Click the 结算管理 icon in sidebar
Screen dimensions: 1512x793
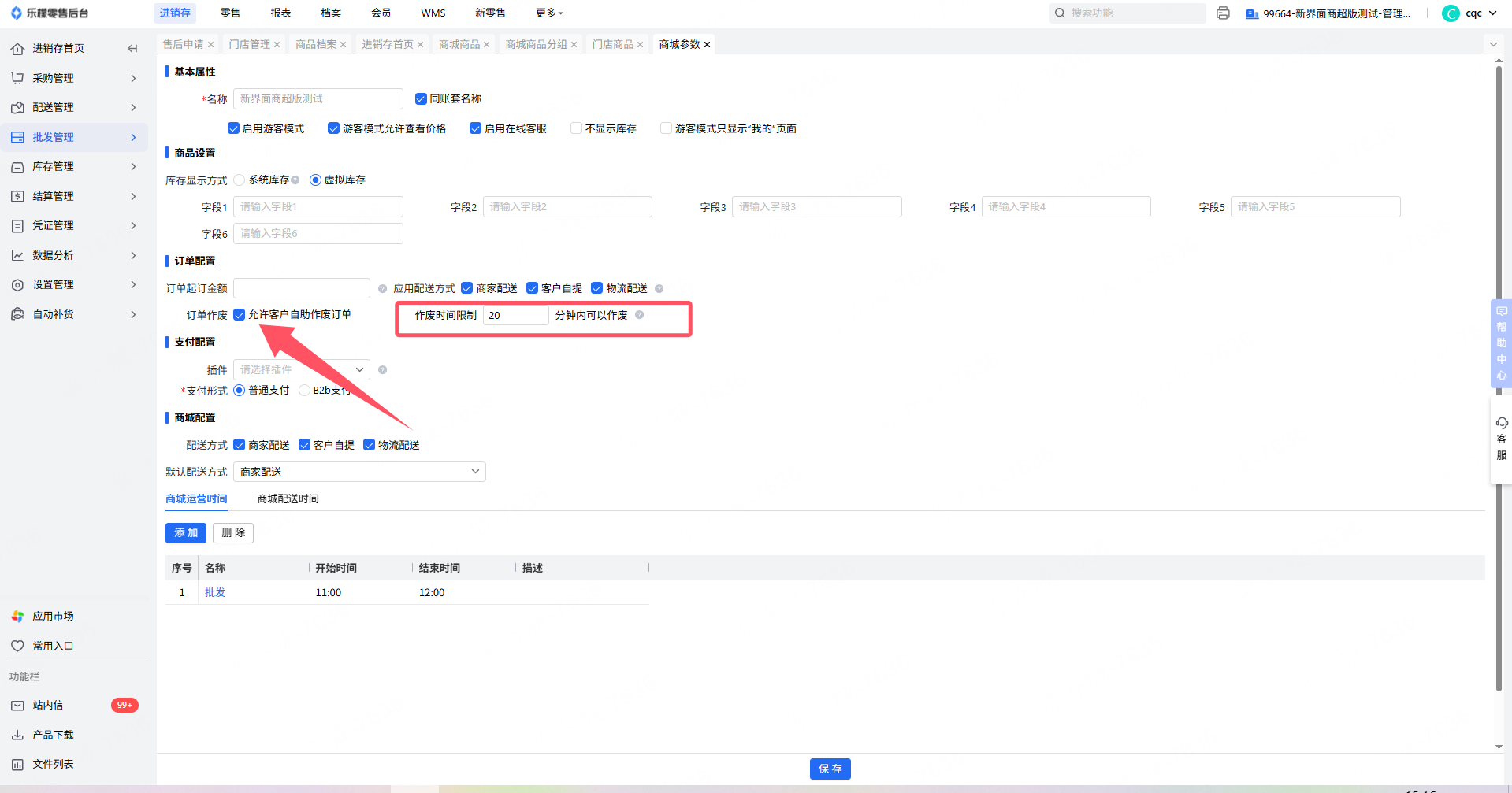17,196
